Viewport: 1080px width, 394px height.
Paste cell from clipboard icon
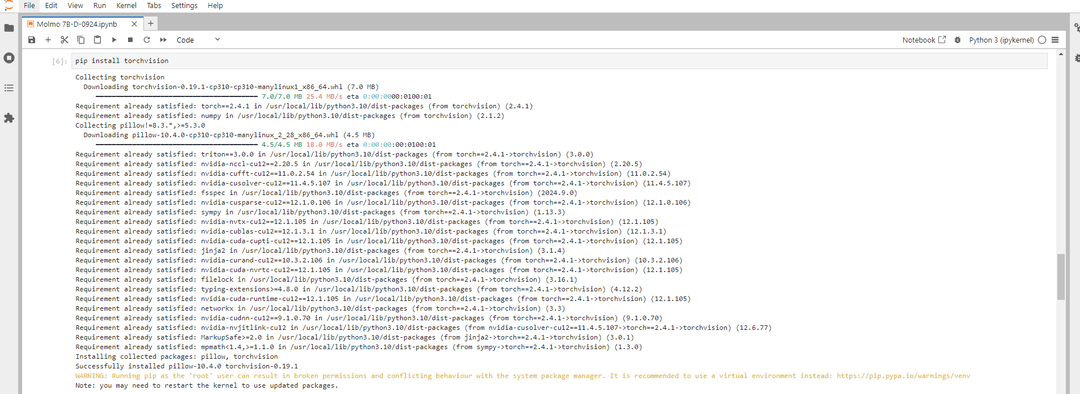(98, 40)
